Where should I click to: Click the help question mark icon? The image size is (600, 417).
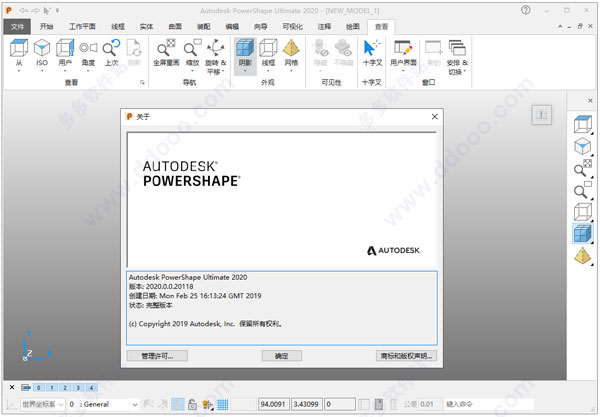pyautogui.click(x=526, y=10)
